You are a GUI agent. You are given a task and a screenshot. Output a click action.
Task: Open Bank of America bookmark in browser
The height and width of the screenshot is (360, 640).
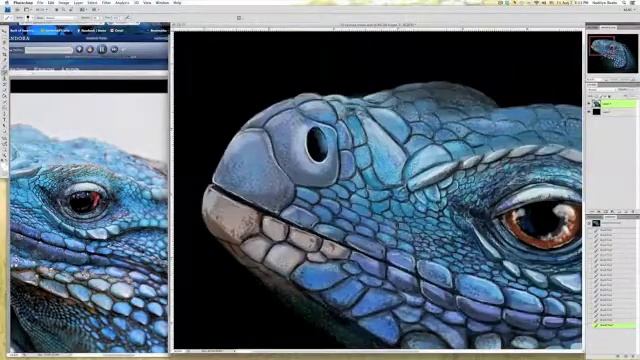point(22,31)
